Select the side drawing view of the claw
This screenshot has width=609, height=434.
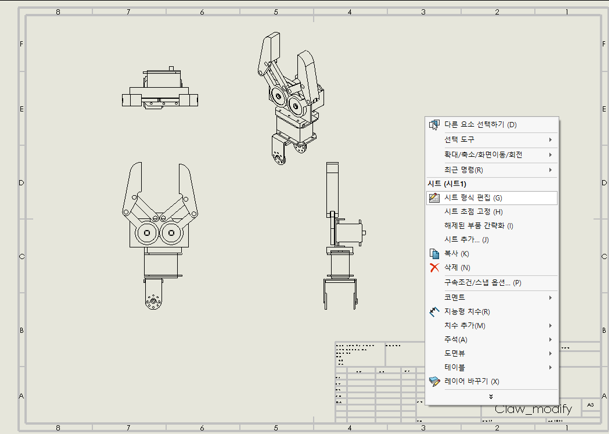[x=344, y=236]
